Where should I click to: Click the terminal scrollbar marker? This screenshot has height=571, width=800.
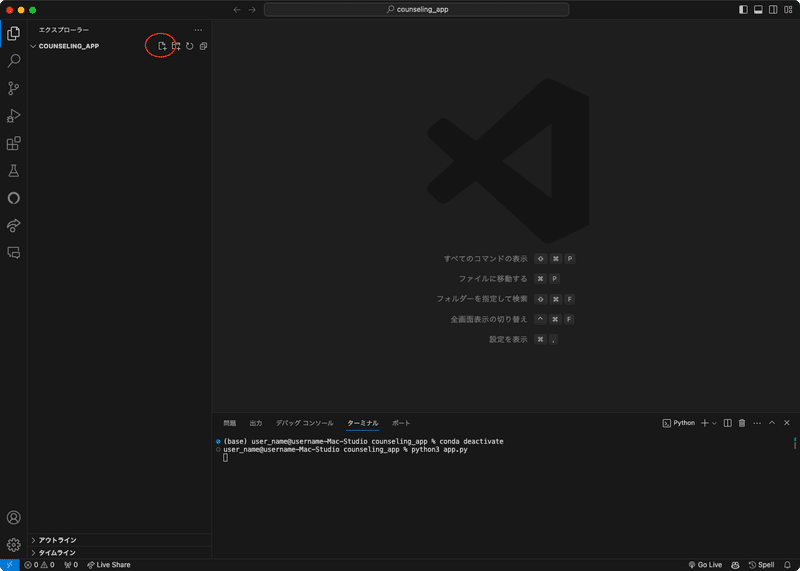point(794,443)
